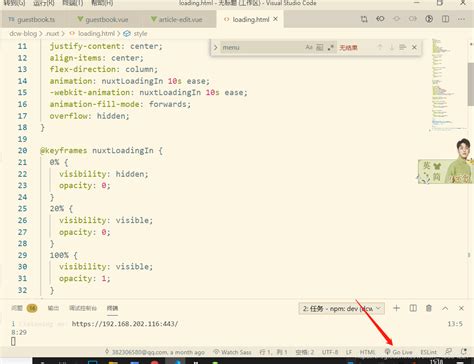Open the terminal selector 'npm: dev' dropdown
The height and width of the screenshot is (364, 474).
coord(342,309)
